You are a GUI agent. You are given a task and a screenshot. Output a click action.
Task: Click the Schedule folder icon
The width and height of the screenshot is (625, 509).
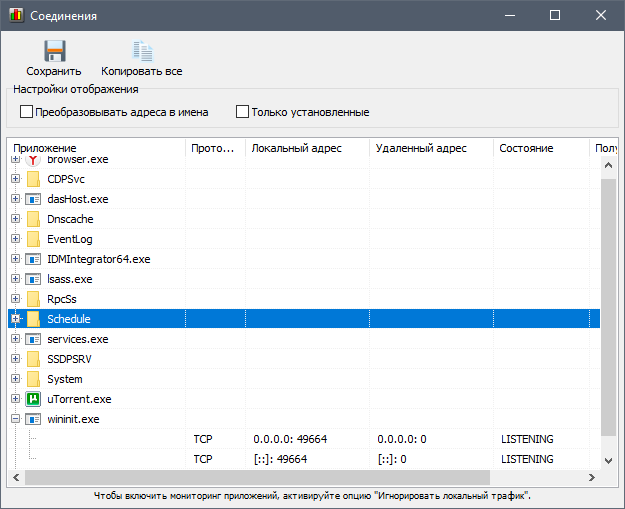[x=33, y=319]
